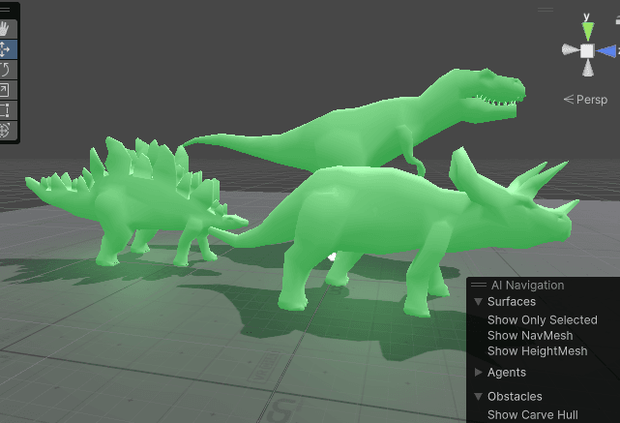Select the Move tool
This screenshot has height=423, width=620.
coord(6,49)
